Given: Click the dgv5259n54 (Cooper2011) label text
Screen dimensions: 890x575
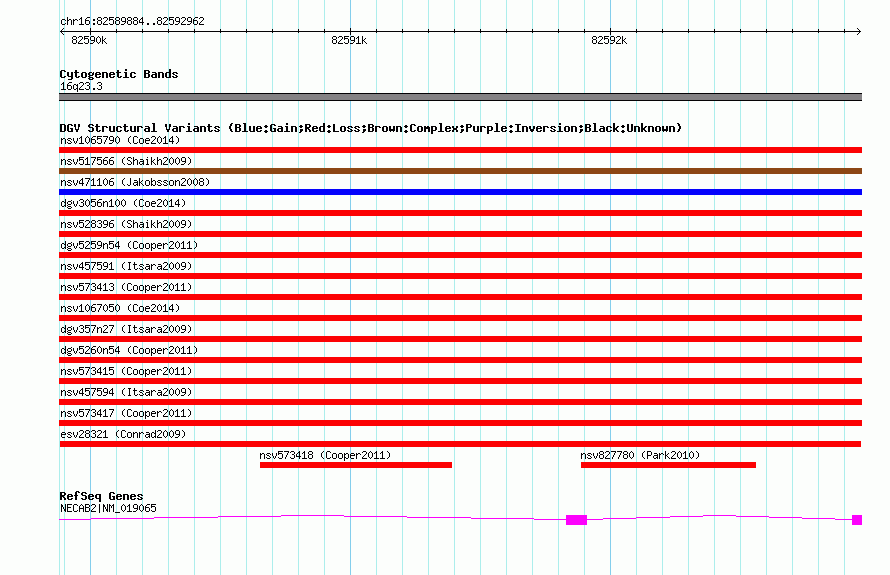Looking at the screenshot, I should pyautogui.click(x=129, y=245).
